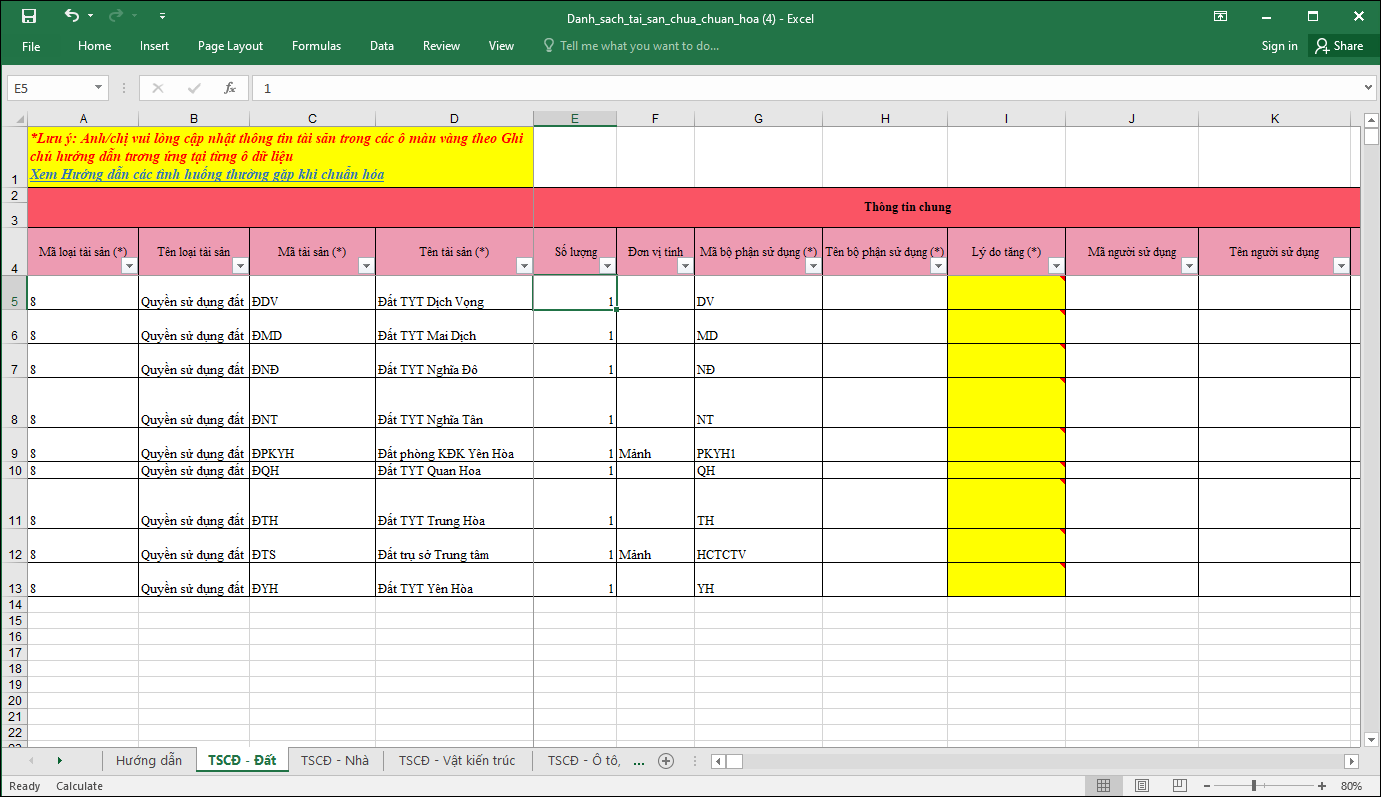Expand the formula bar chevron
Screen dimensions: 1381x797
[x=1369, y=88]
